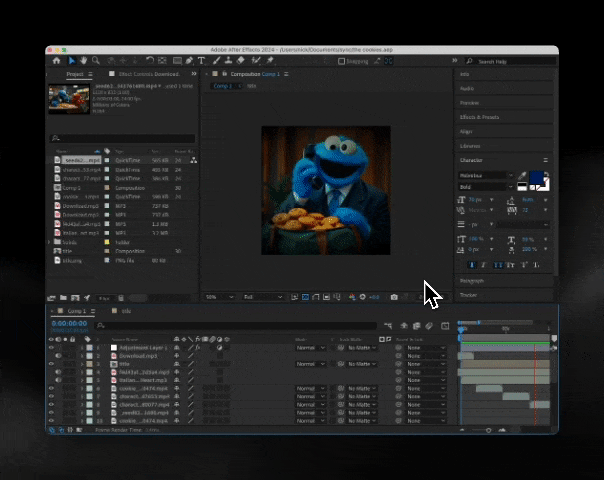Select the Pen tool
The height and width of the screenshot is (480, 604).
189,60
